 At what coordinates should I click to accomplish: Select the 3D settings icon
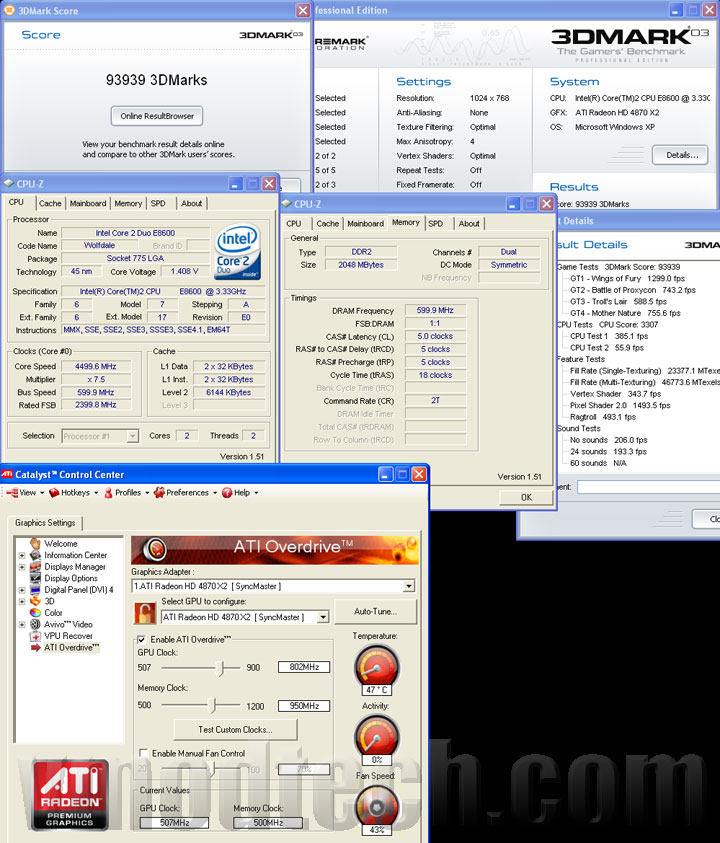point(35,601)
